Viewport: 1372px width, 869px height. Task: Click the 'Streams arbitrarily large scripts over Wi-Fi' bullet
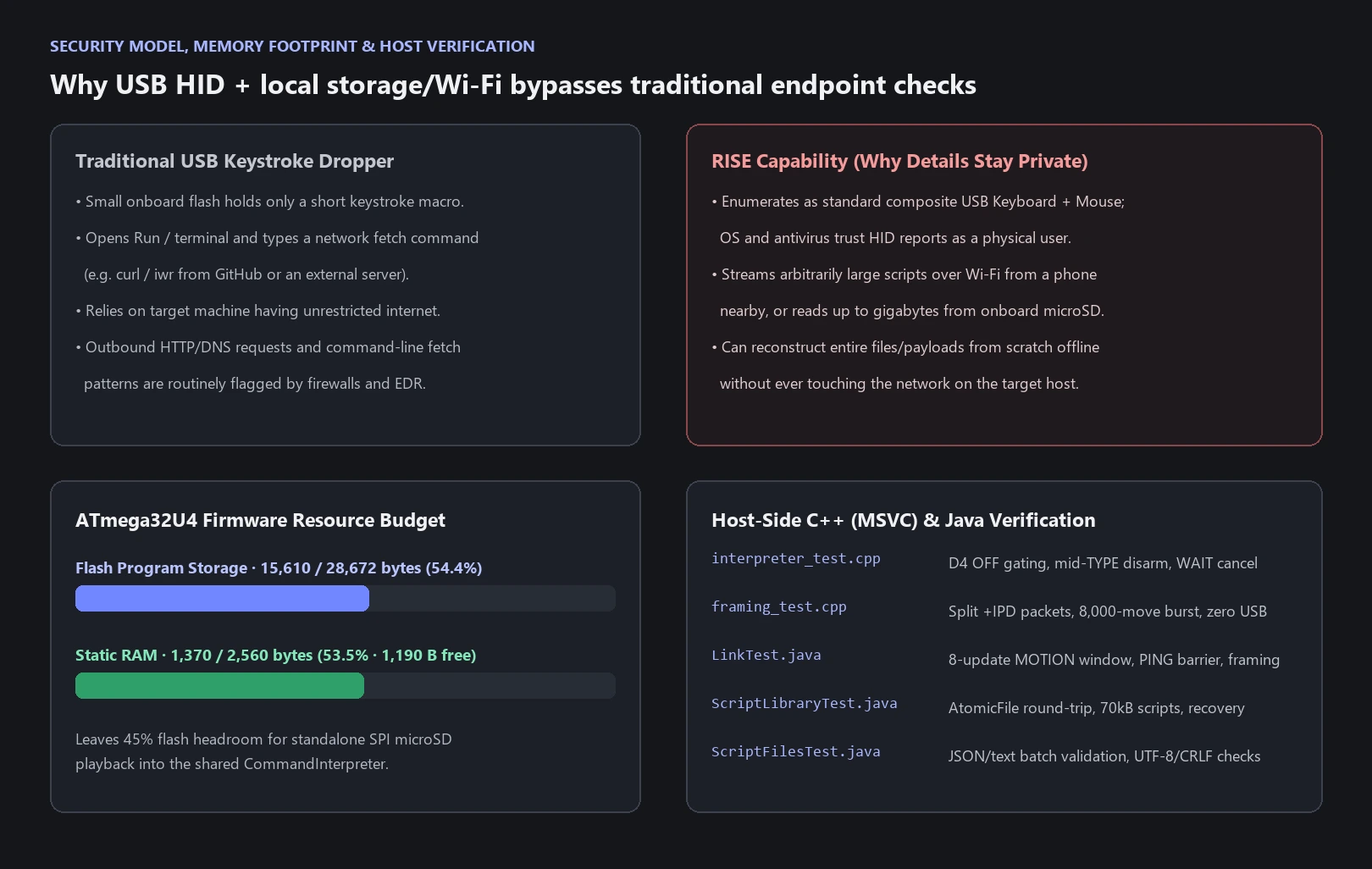(x=904, y=274)
